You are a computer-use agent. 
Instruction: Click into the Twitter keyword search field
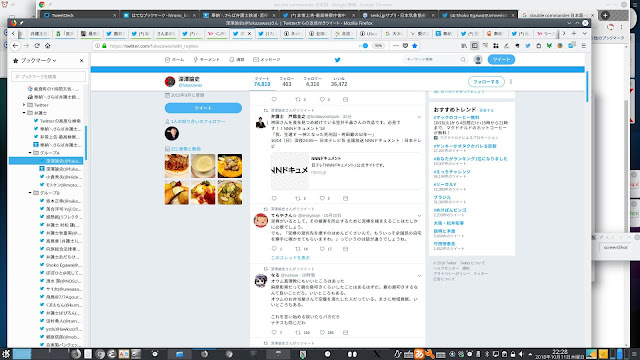pos(432,60)
